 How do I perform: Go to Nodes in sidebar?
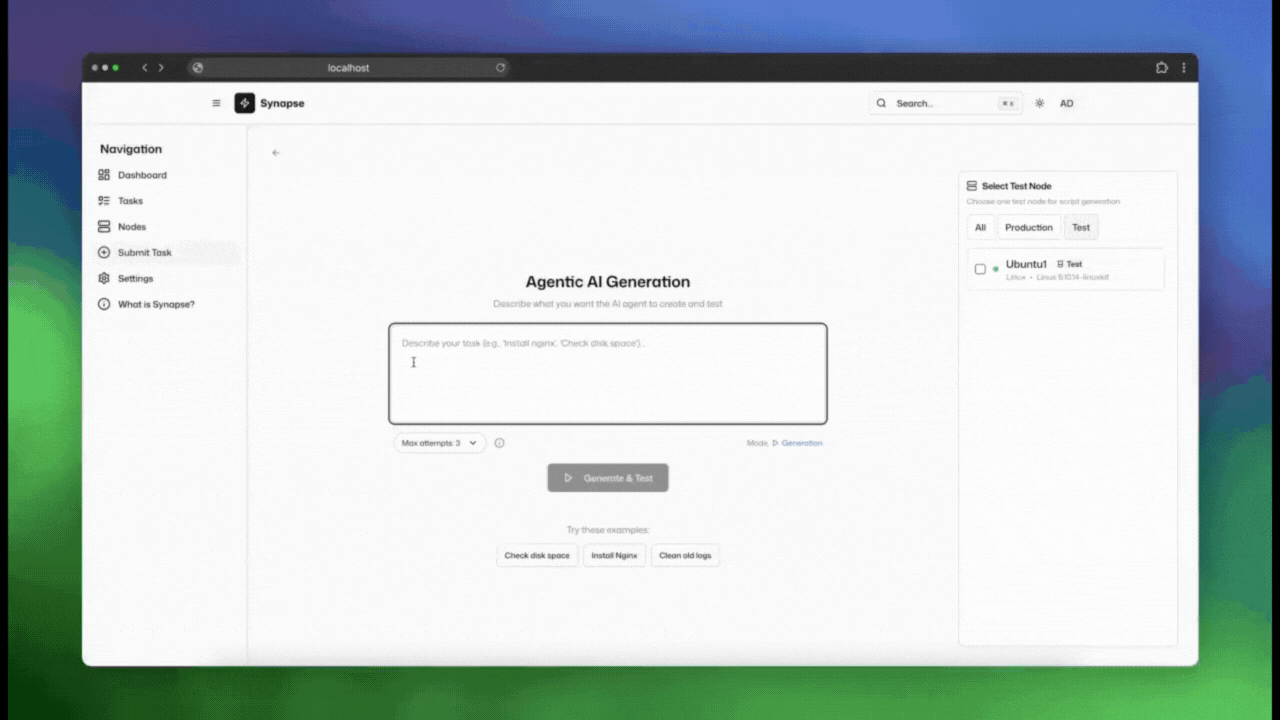(131, 227)
